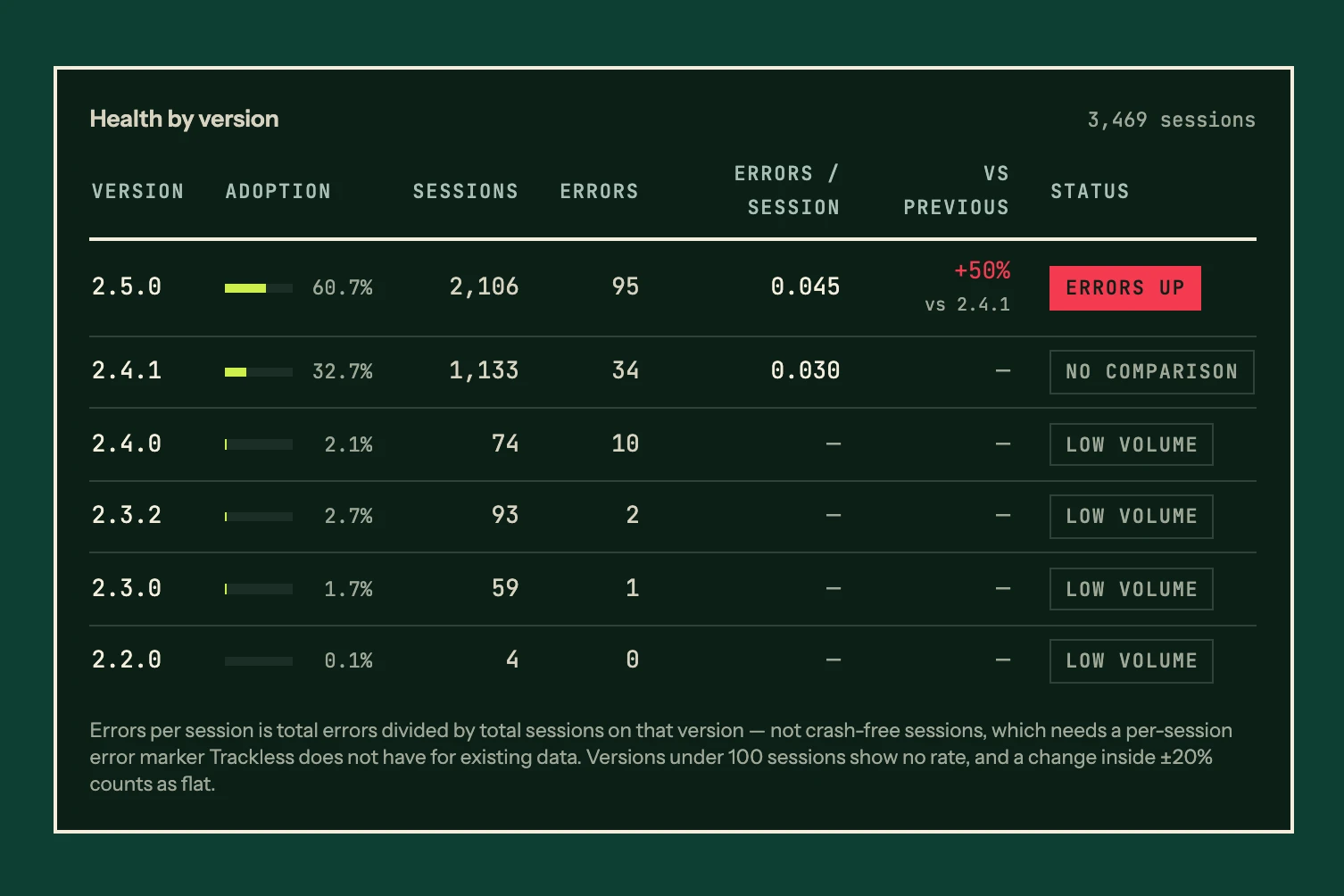Click the LOW VOLUME badge for version 2.4.0
Image resolution: width=1344 pixels, height=896 pixels.
click(1132, 444)
